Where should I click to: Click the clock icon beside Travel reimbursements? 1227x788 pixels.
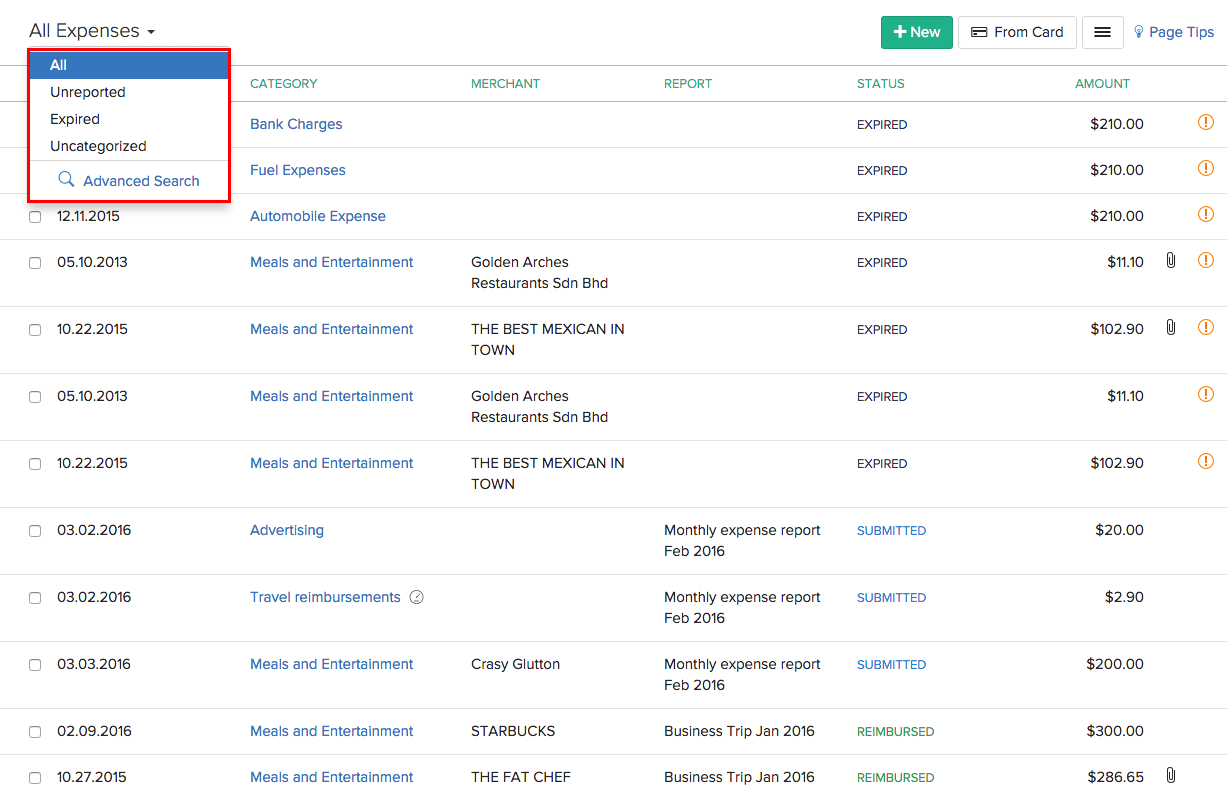click(x=417, y=597)
